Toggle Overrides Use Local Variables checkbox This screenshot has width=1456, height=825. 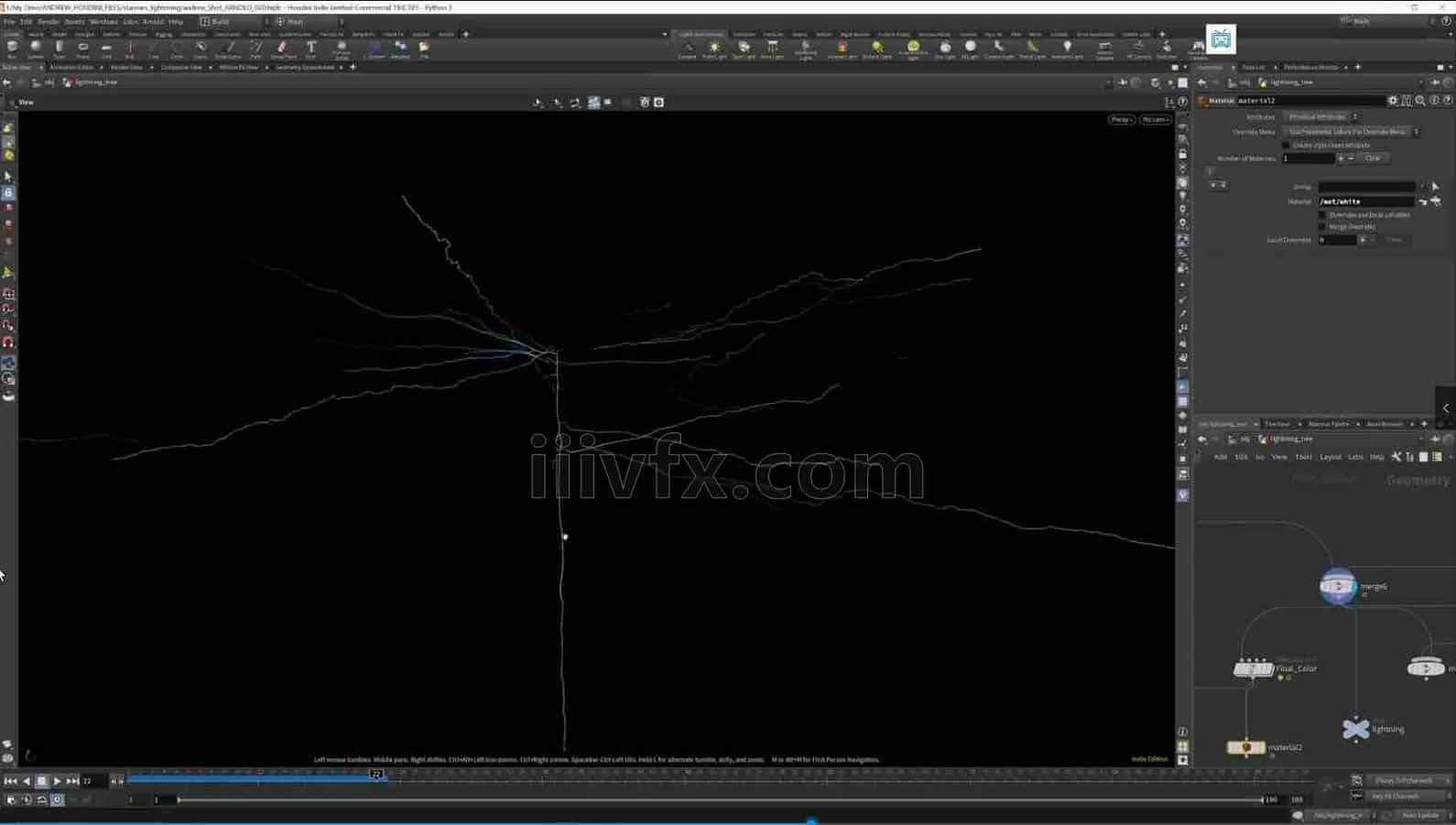coord(1322,215)
